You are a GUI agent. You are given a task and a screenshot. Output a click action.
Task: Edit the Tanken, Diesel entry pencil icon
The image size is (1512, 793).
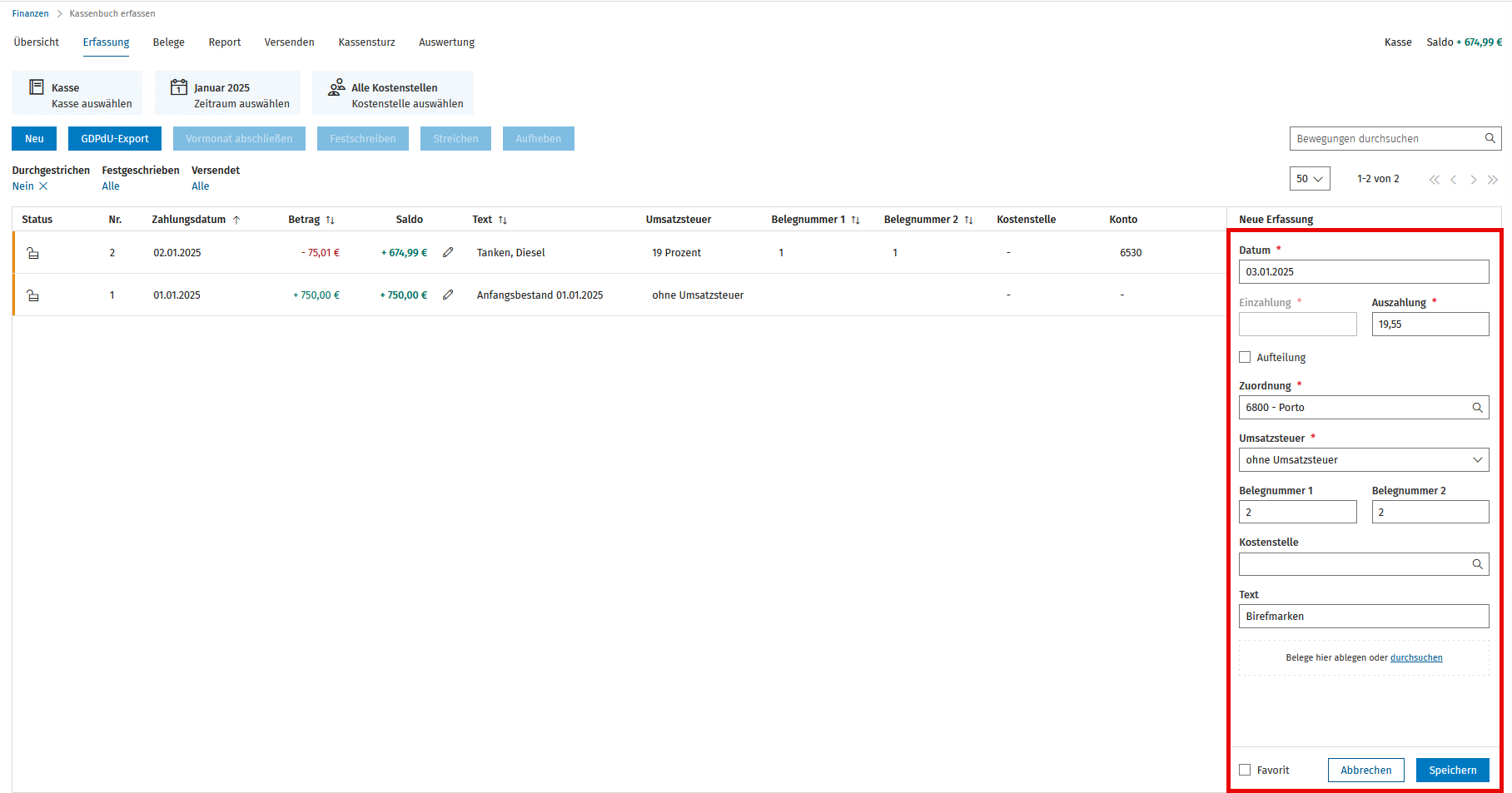pyautogui.click(x=448, y=252)
